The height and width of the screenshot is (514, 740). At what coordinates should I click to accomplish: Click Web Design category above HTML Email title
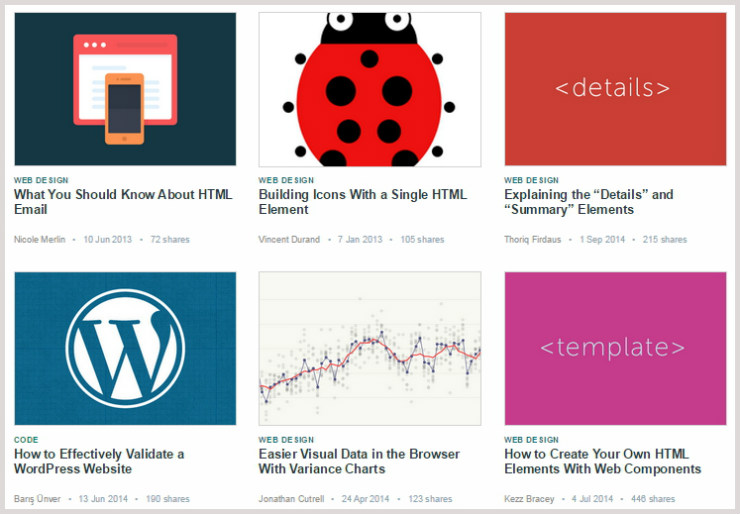click(41, 180)
